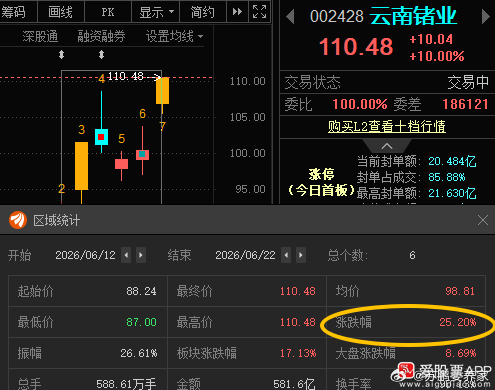Image resolution: width=495 pixels, height=390 pixels.
Task: Click the cyan candlestick numbered 4
Action: [101, 137]
